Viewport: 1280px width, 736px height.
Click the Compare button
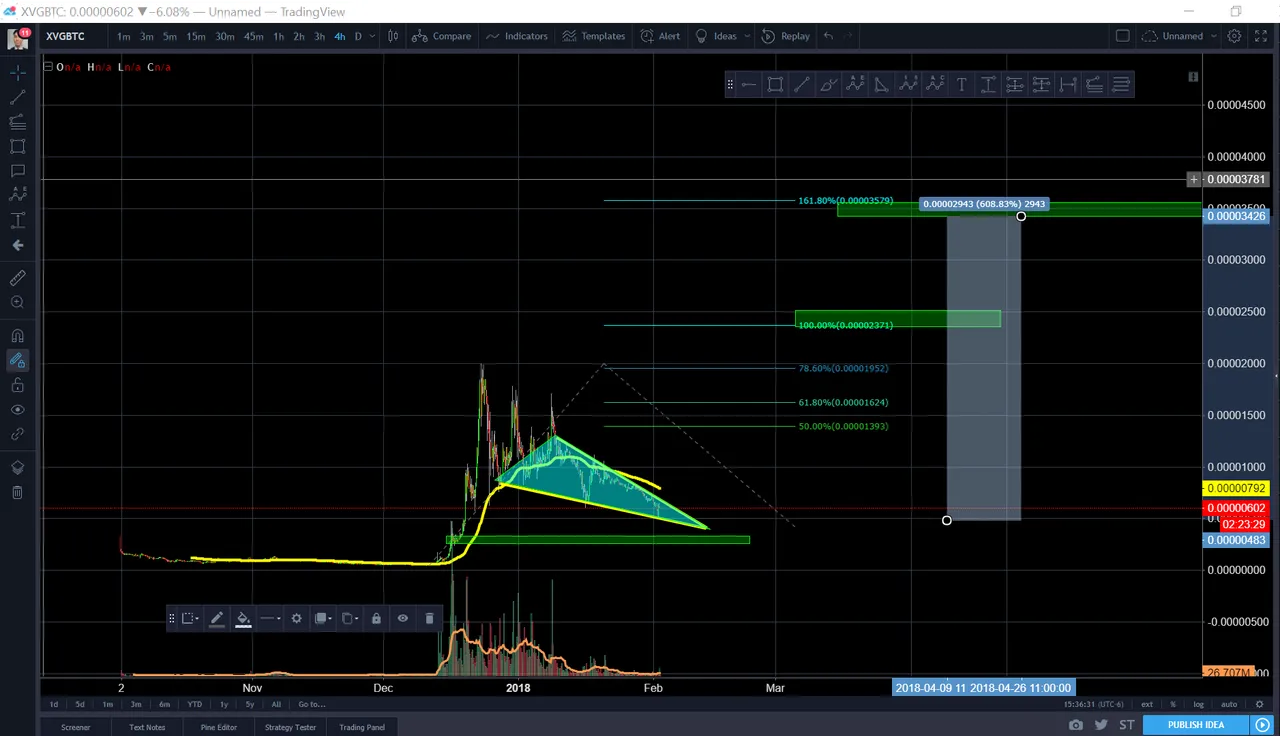pos(442,36)
